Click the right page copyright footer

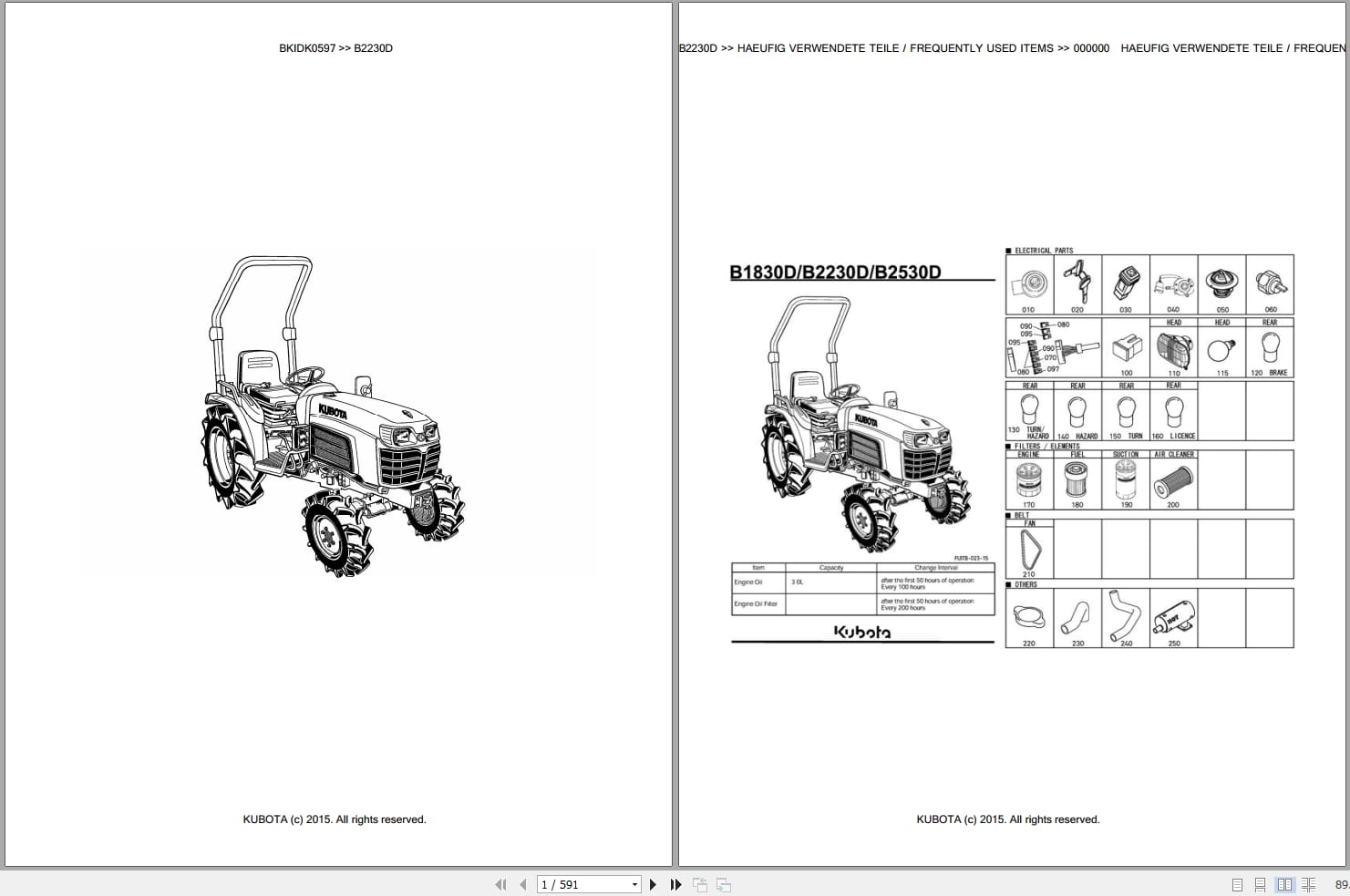pos(1008,819)
